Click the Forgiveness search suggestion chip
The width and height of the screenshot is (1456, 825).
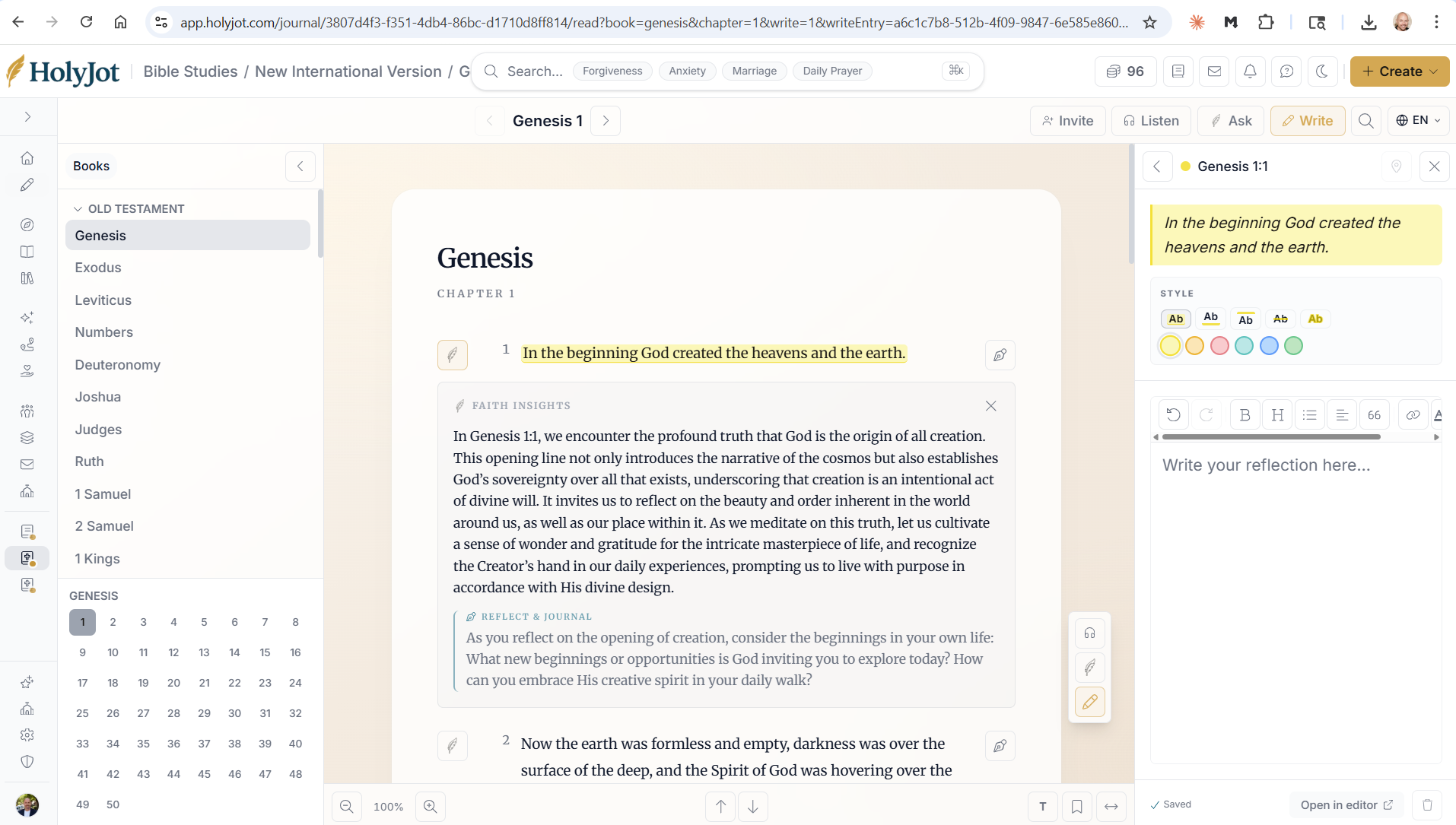[612, 71]
